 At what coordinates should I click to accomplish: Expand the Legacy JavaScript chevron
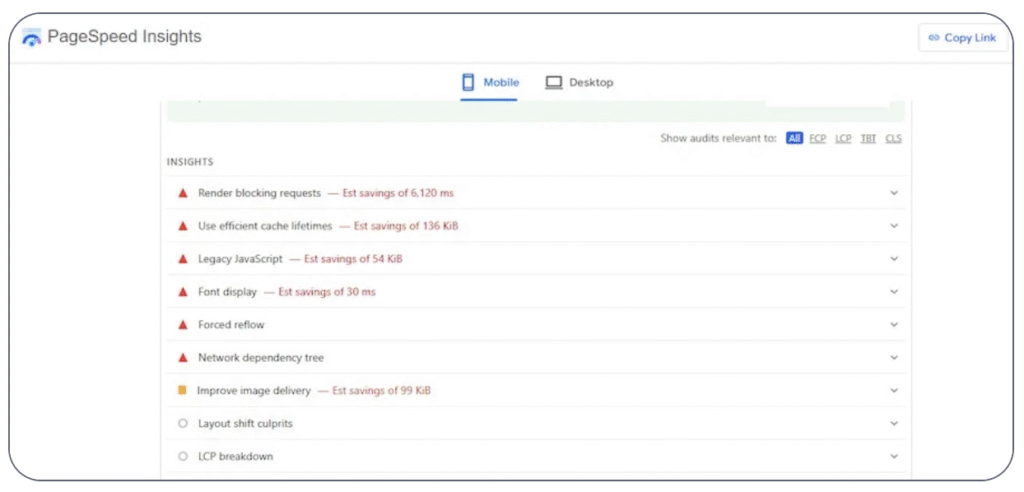pos(894,259)
